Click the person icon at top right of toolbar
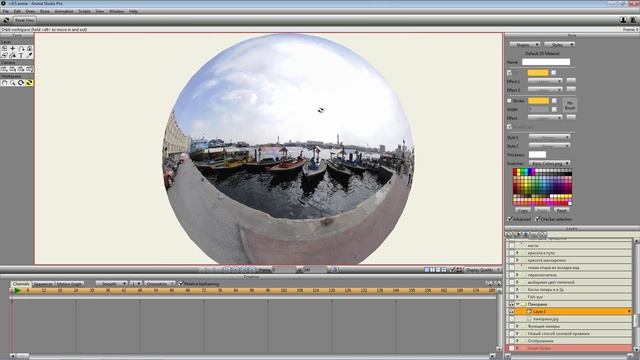 tap(623, 20)
